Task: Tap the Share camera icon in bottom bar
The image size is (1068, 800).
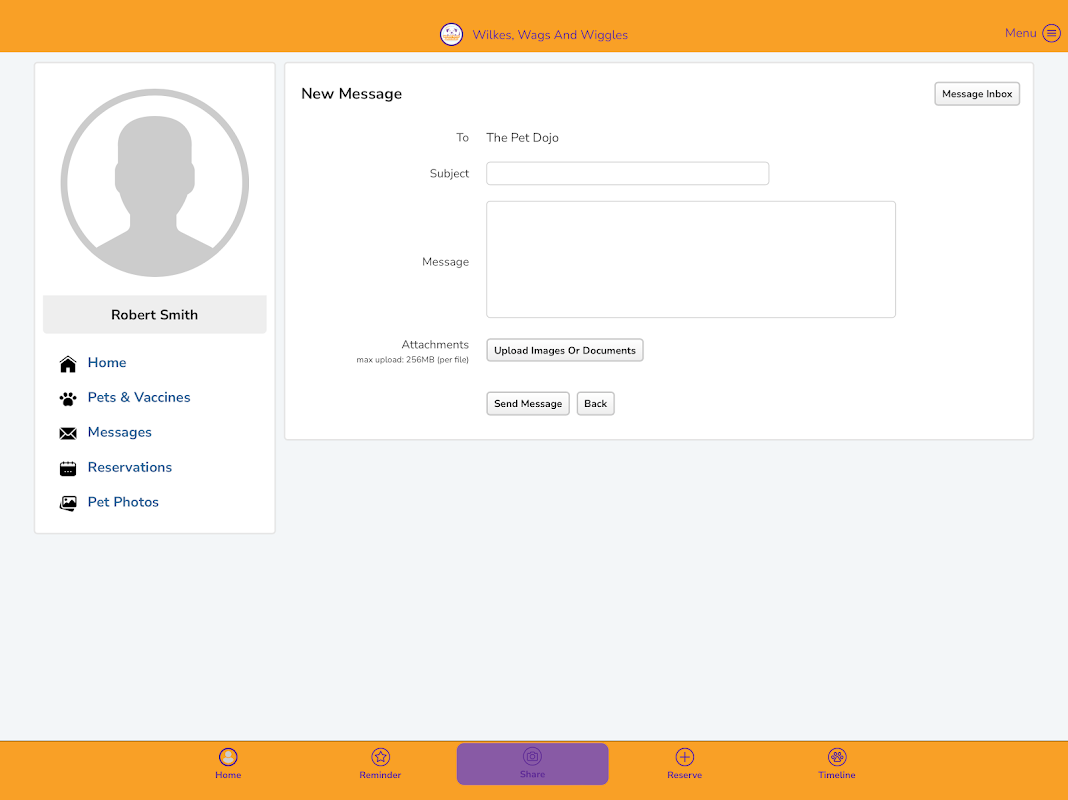Action: tap(532, 756)
